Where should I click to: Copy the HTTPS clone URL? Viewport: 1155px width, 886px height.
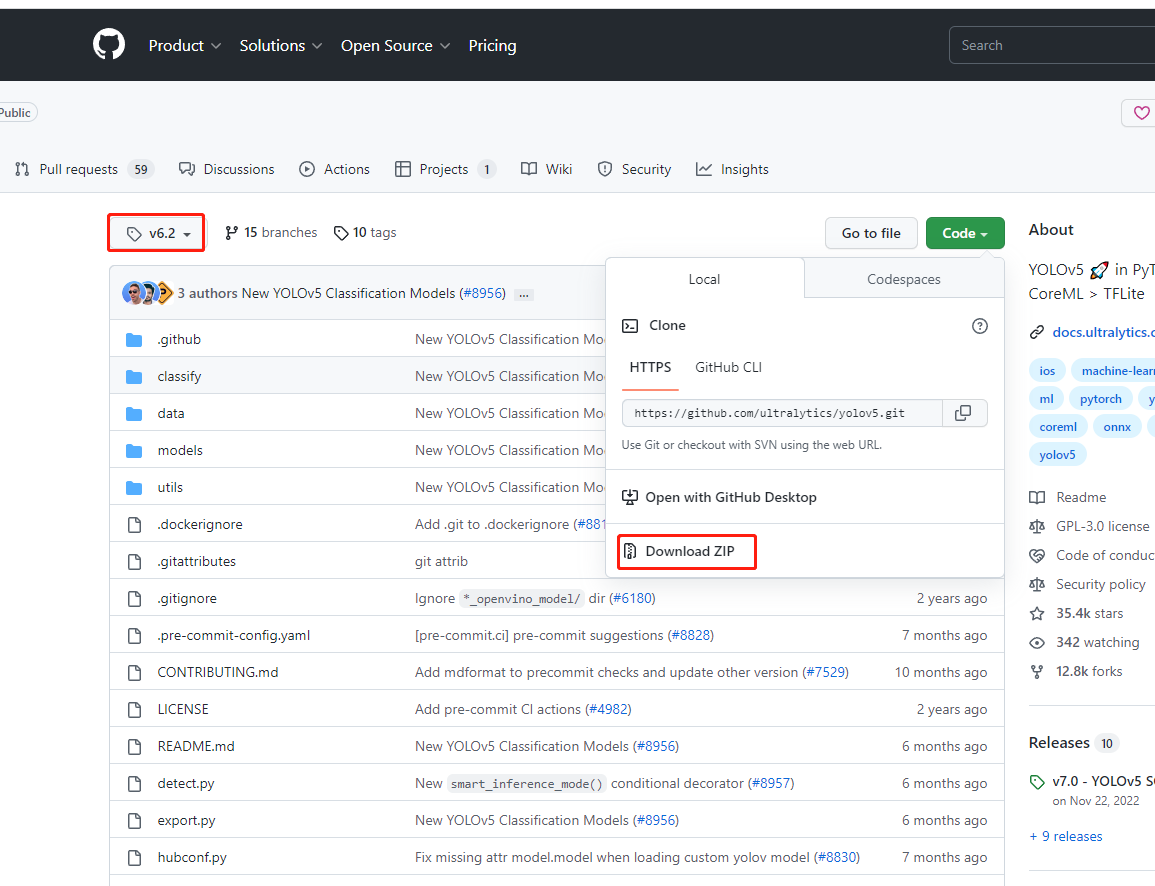pos(963,413)
